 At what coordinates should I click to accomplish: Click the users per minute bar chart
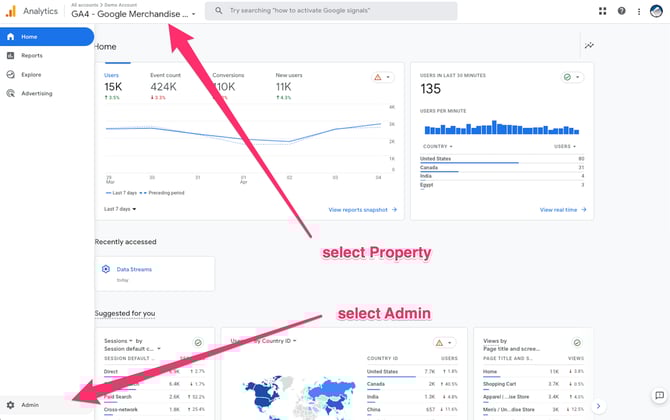(x=502, y=127)
